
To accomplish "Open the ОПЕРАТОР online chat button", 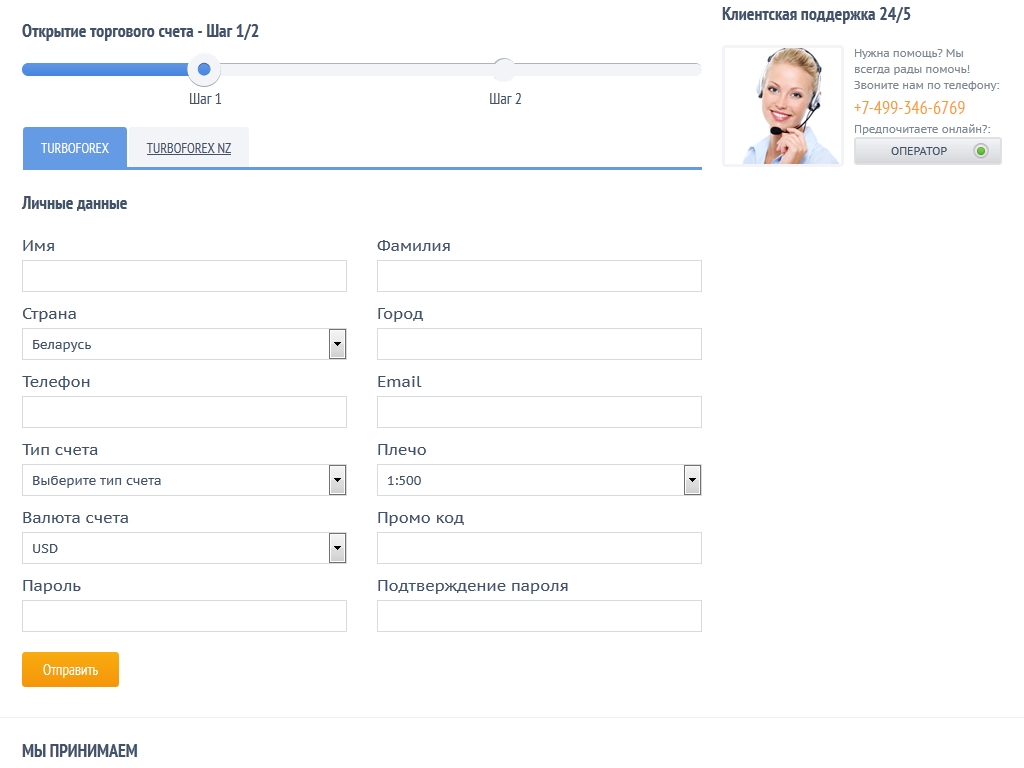I will (927, 151).
